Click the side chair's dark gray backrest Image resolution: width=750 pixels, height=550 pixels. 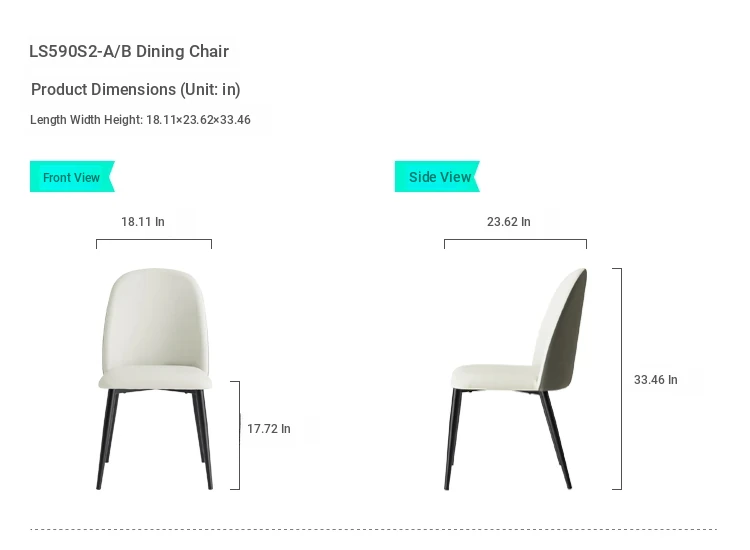point(567,335)
